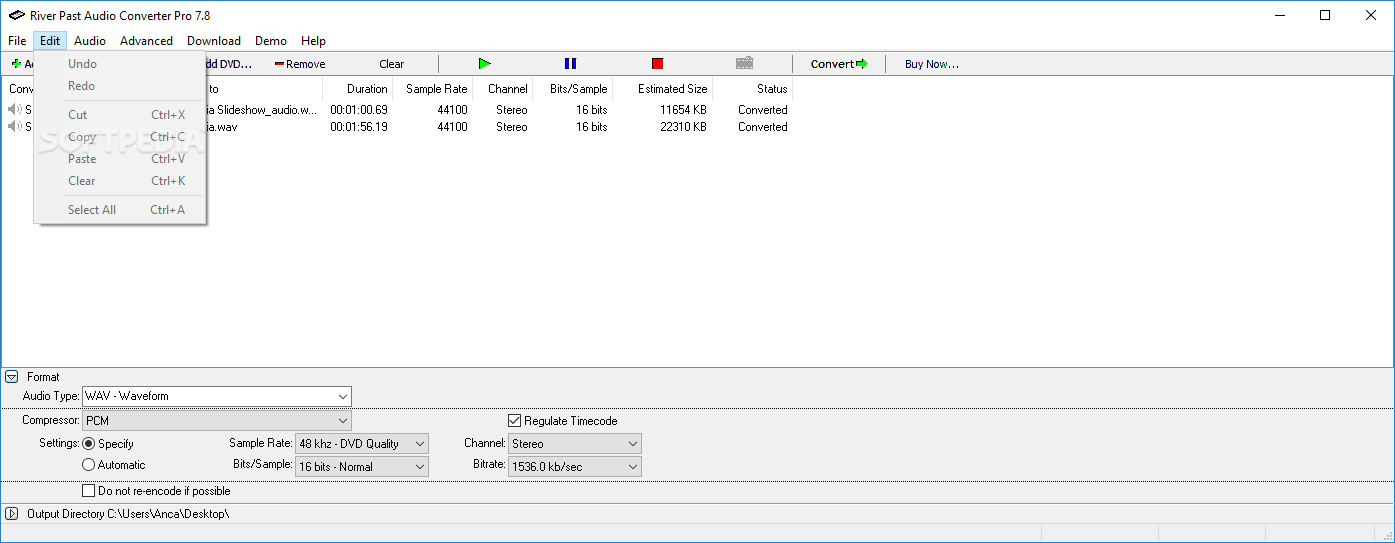Viewport: 1395px width, 543px height.
Task: Click the River Past application icon in title bar
Action: (x=16, y=15)
